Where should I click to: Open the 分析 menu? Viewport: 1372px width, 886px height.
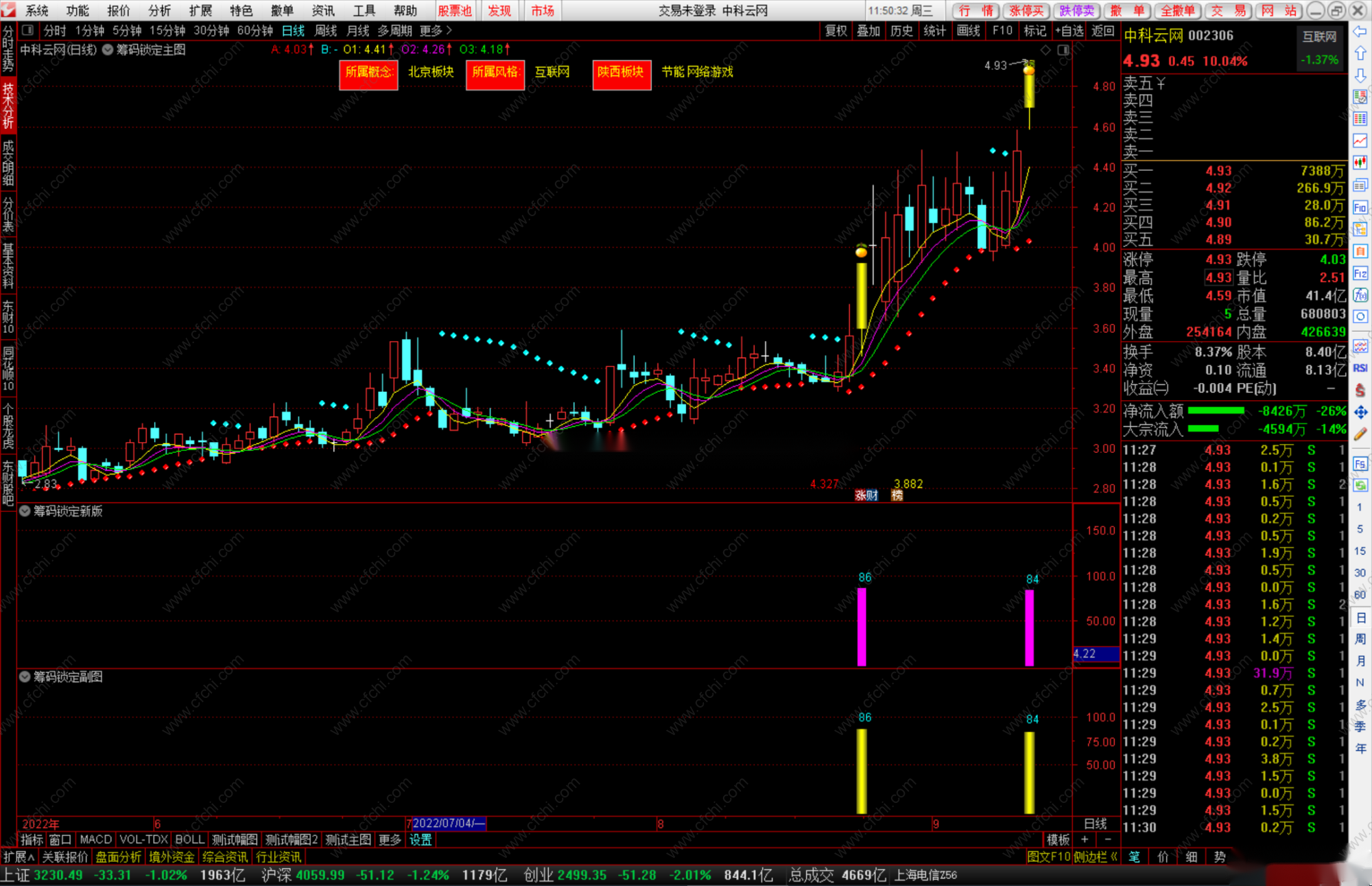coord(159,10)
